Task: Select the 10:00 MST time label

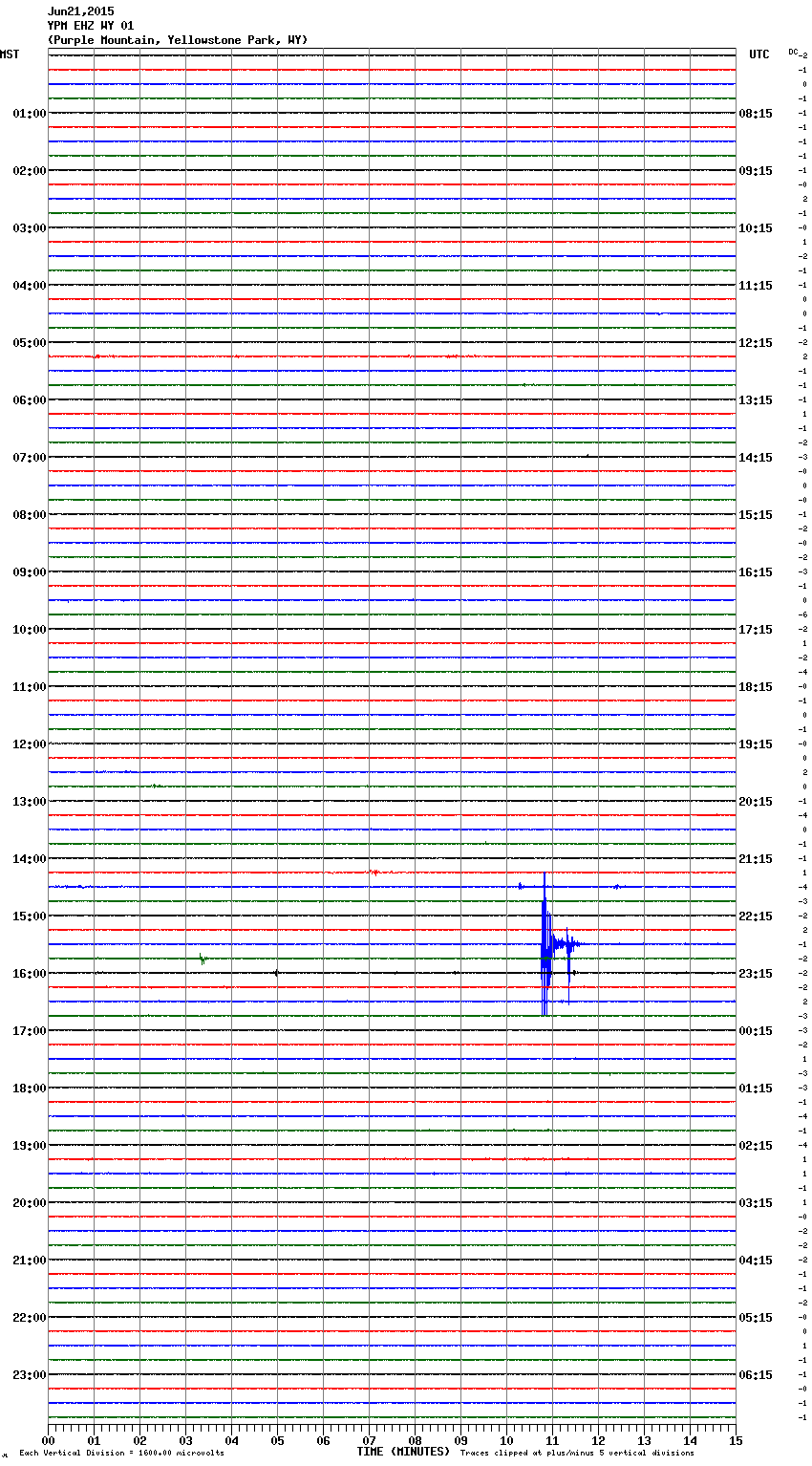Action: coord(30,630)
